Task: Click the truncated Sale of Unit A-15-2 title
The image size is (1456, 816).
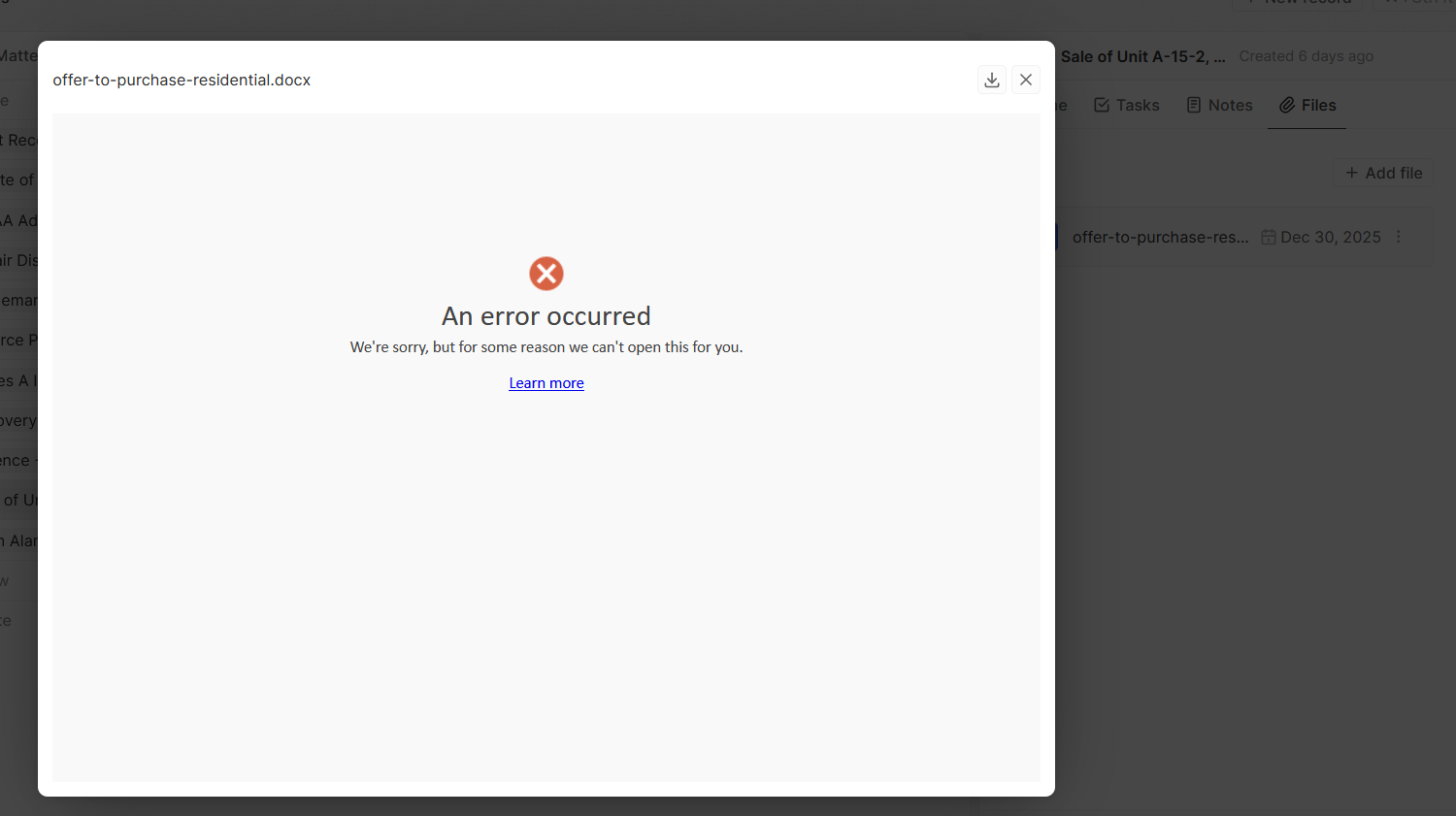Action: click(x=1142, y=56)
